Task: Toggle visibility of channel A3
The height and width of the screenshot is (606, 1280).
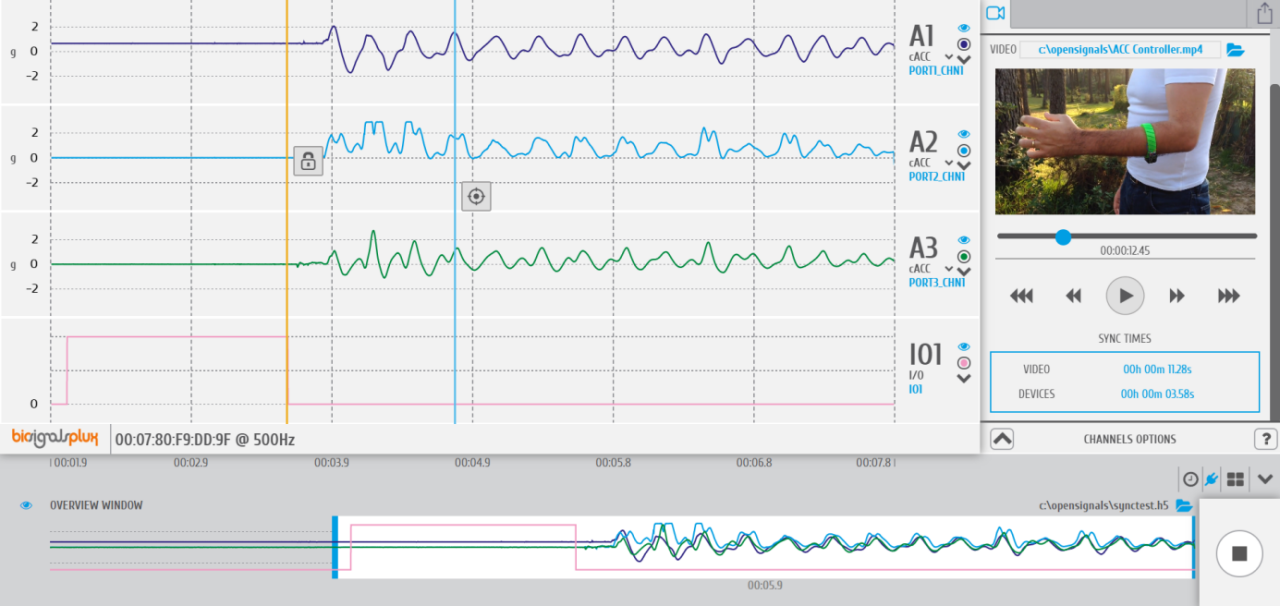Action: pyautogui.click(x=964, y=240)
